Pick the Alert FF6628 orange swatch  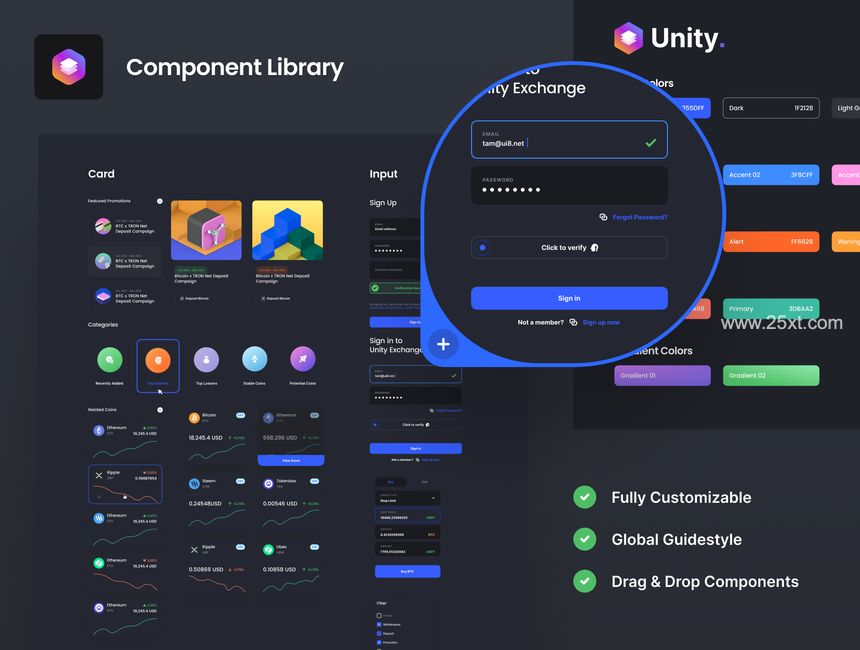coord(771,242)
